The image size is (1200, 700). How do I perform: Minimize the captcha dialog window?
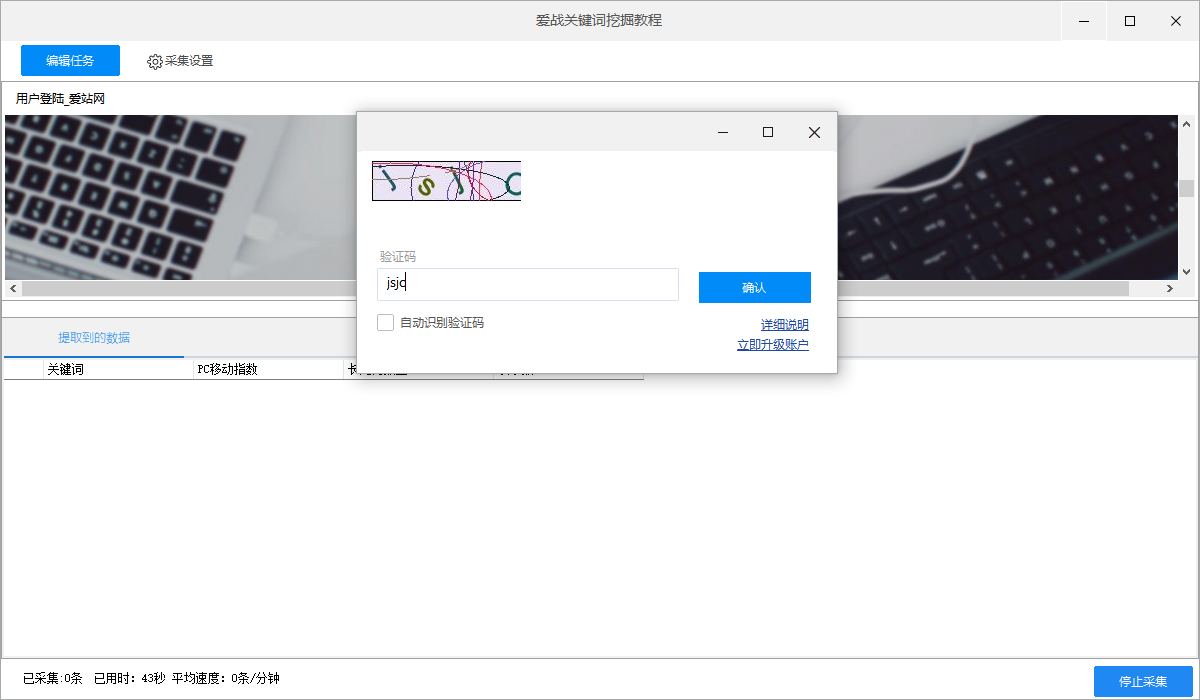click(722, 132)
